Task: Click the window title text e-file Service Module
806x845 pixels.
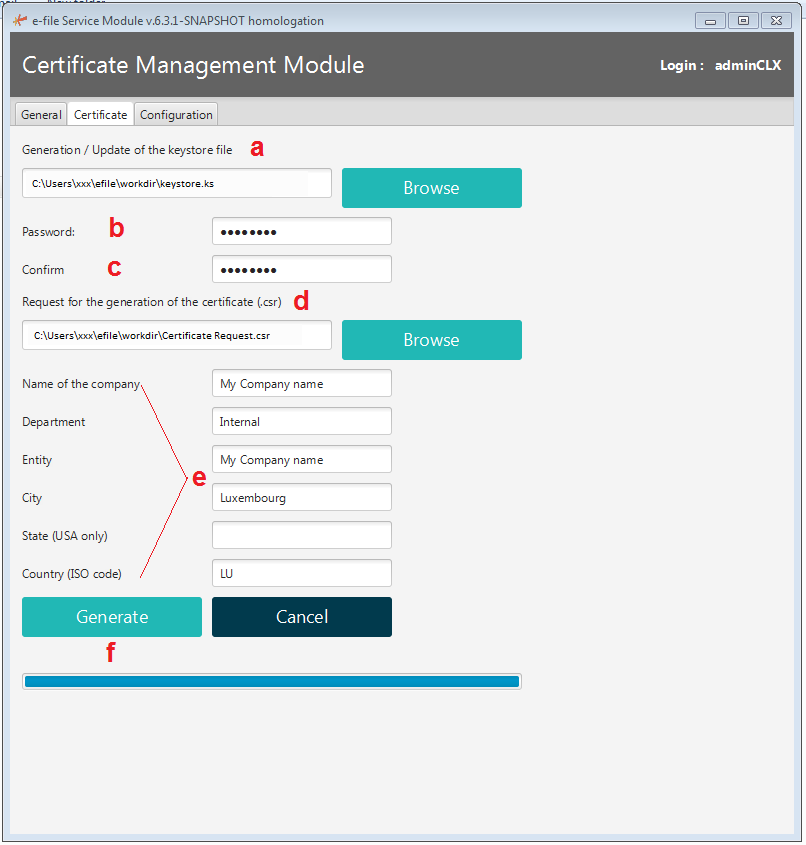Action: click(x=178, y=20)
